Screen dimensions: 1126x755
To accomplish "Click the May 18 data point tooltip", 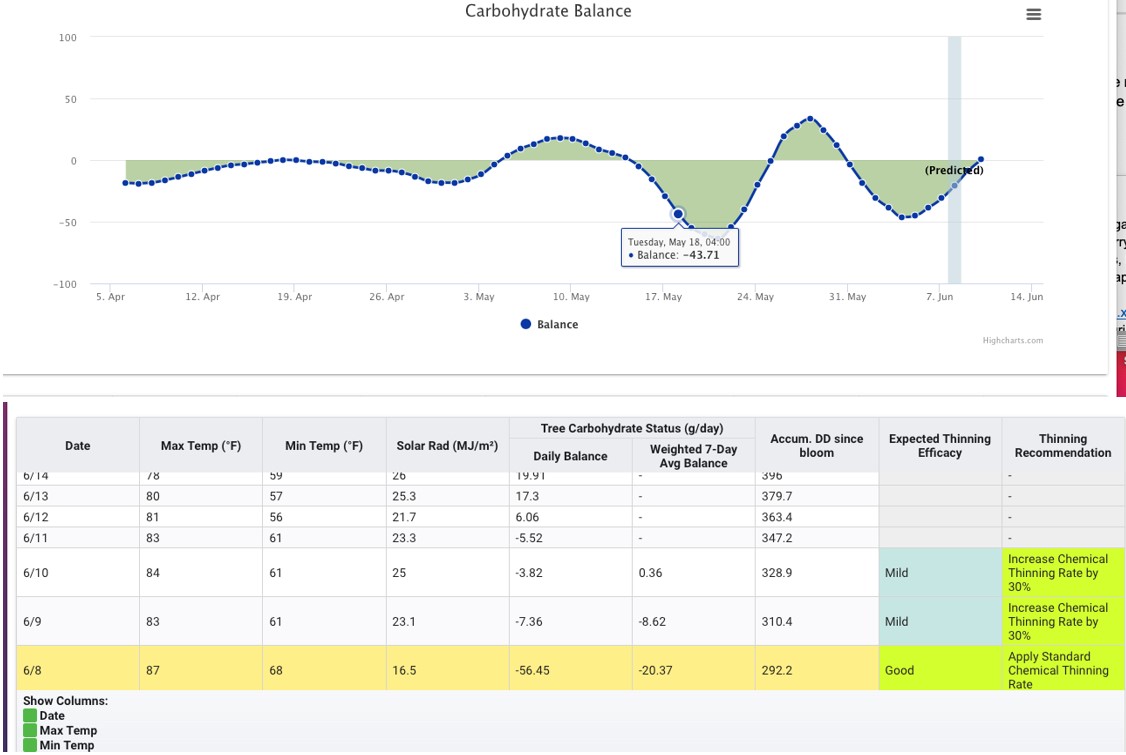I will [677, 248].
